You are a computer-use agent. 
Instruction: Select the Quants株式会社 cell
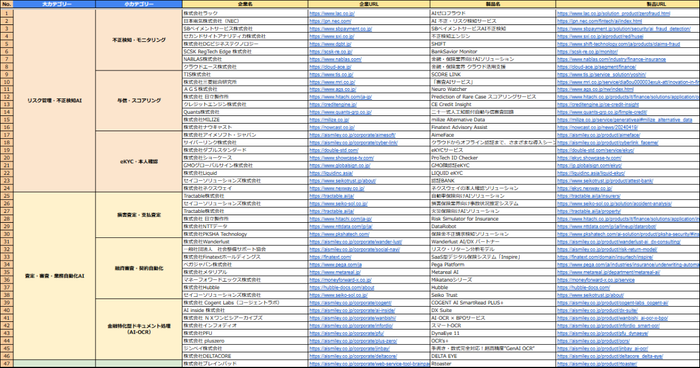click(245, 112)
